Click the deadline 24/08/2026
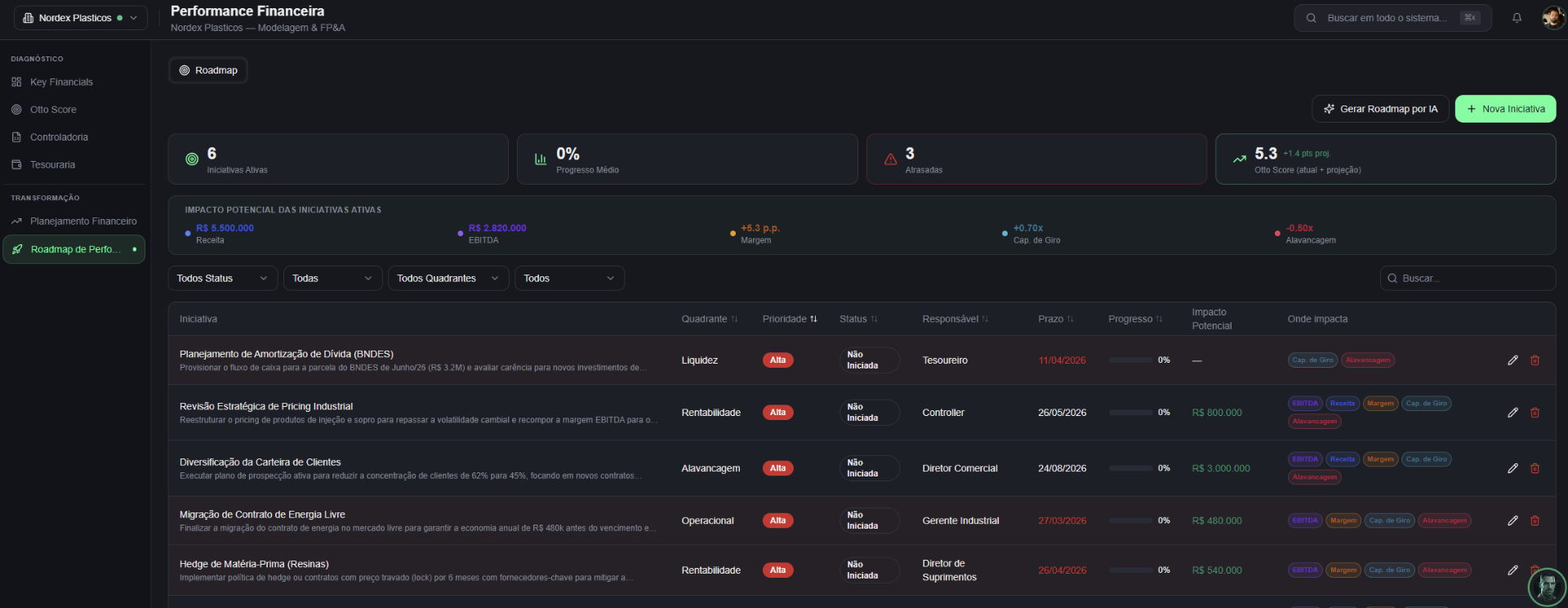This screenshot has width=1568, height=608. [x=1062, y=468]
